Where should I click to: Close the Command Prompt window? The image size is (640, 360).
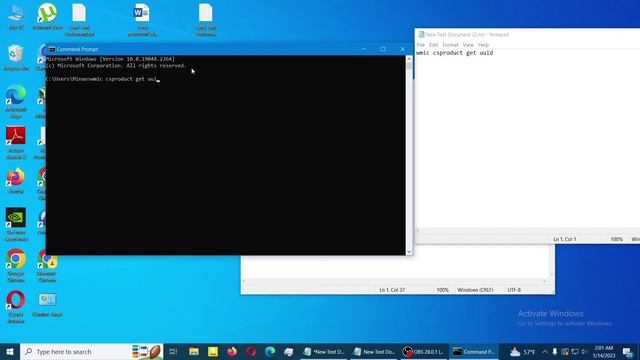pos(402,49)
